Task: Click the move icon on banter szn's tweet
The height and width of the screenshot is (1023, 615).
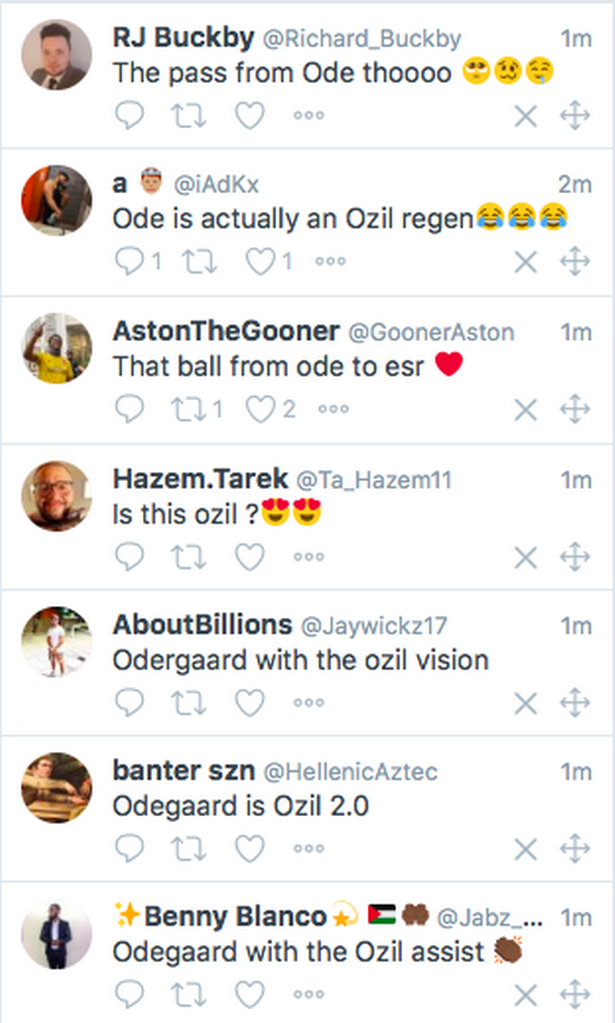Action: point(574,849)
